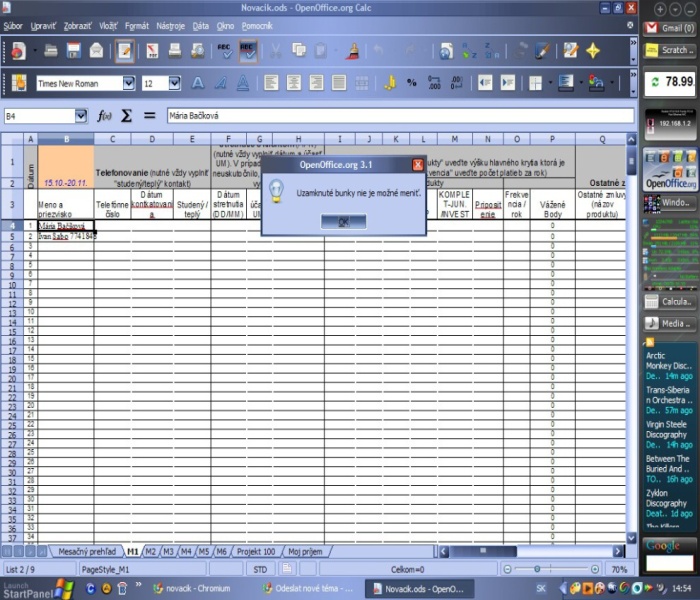Open Borders dropdown arrow

click(550, 83)
